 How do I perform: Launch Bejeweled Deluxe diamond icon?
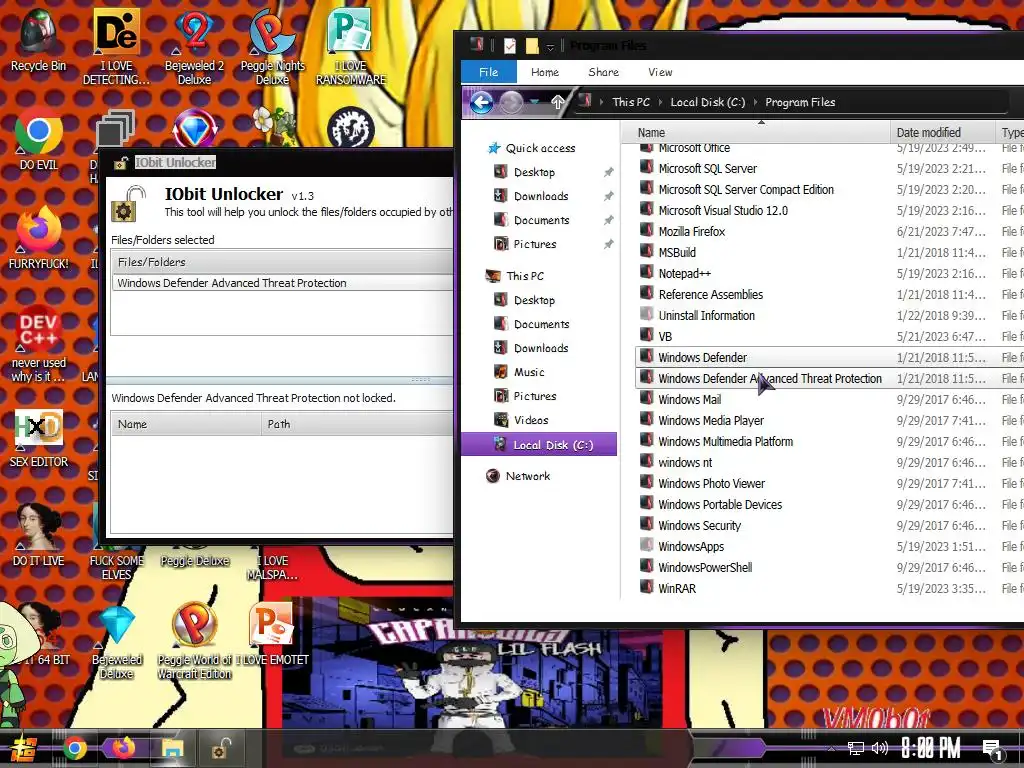tap(116, 641)
